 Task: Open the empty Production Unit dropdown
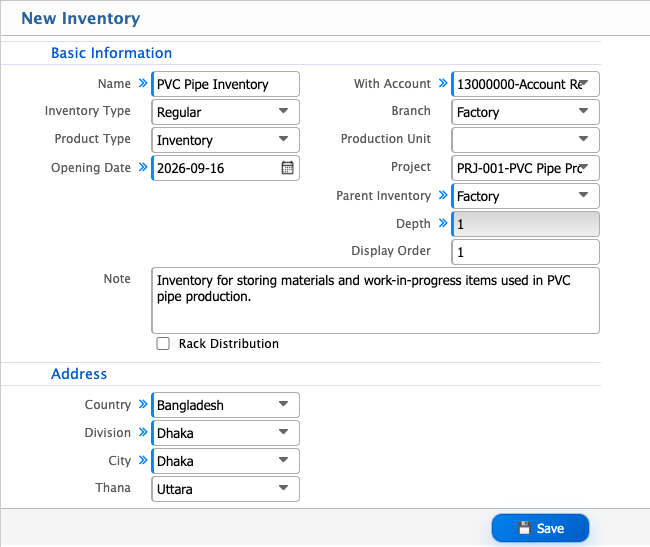pyautogui.click(x=525, y=140)
